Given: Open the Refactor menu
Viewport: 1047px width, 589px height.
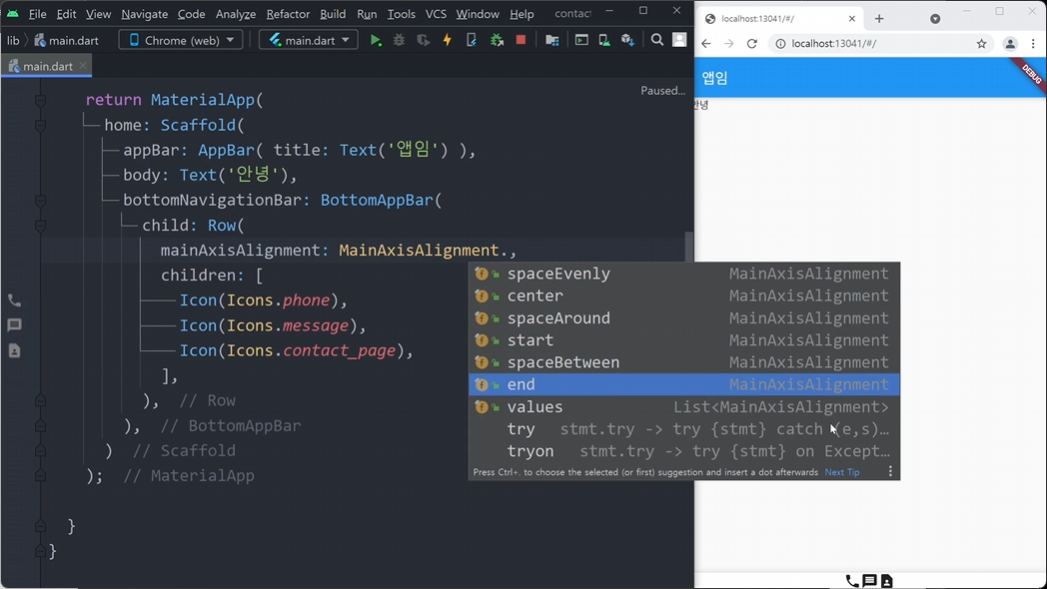Looking at the screenshot, I should point(288,14).
